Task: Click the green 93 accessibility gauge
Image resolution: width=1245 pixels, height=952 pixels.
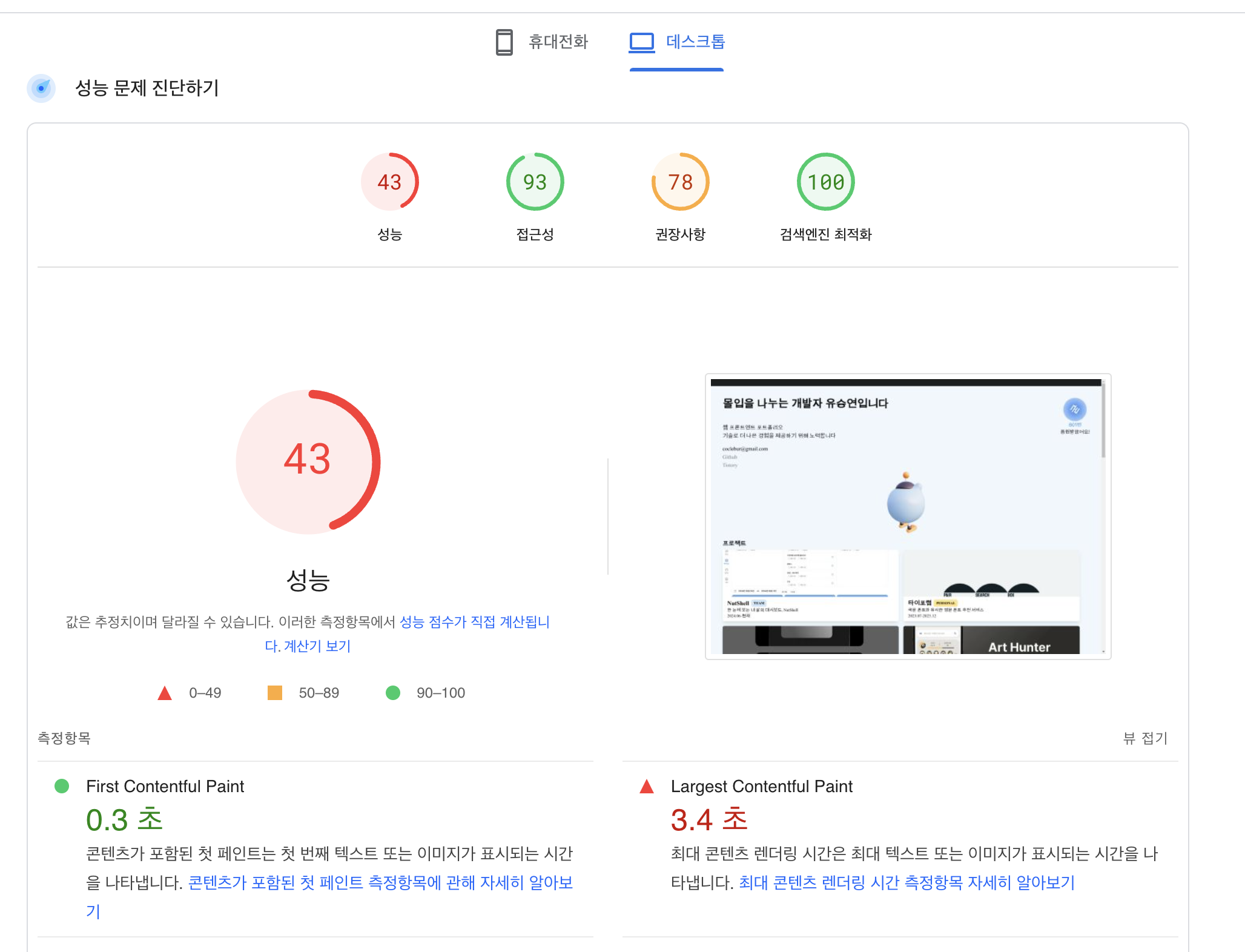Action: tap(535, 182)
